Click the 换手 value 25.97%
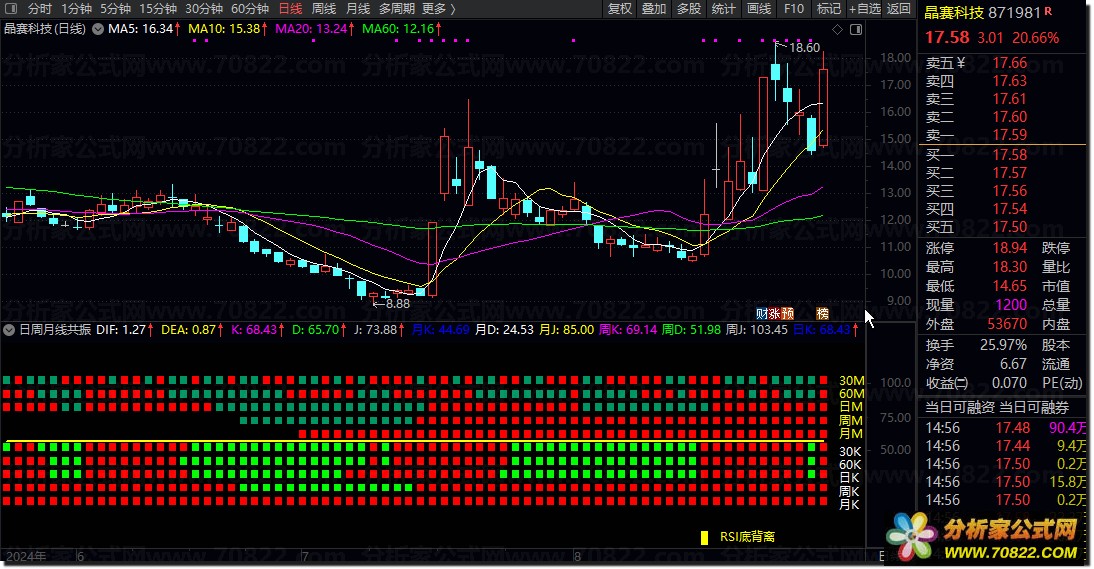 [x=1003, y=345]
